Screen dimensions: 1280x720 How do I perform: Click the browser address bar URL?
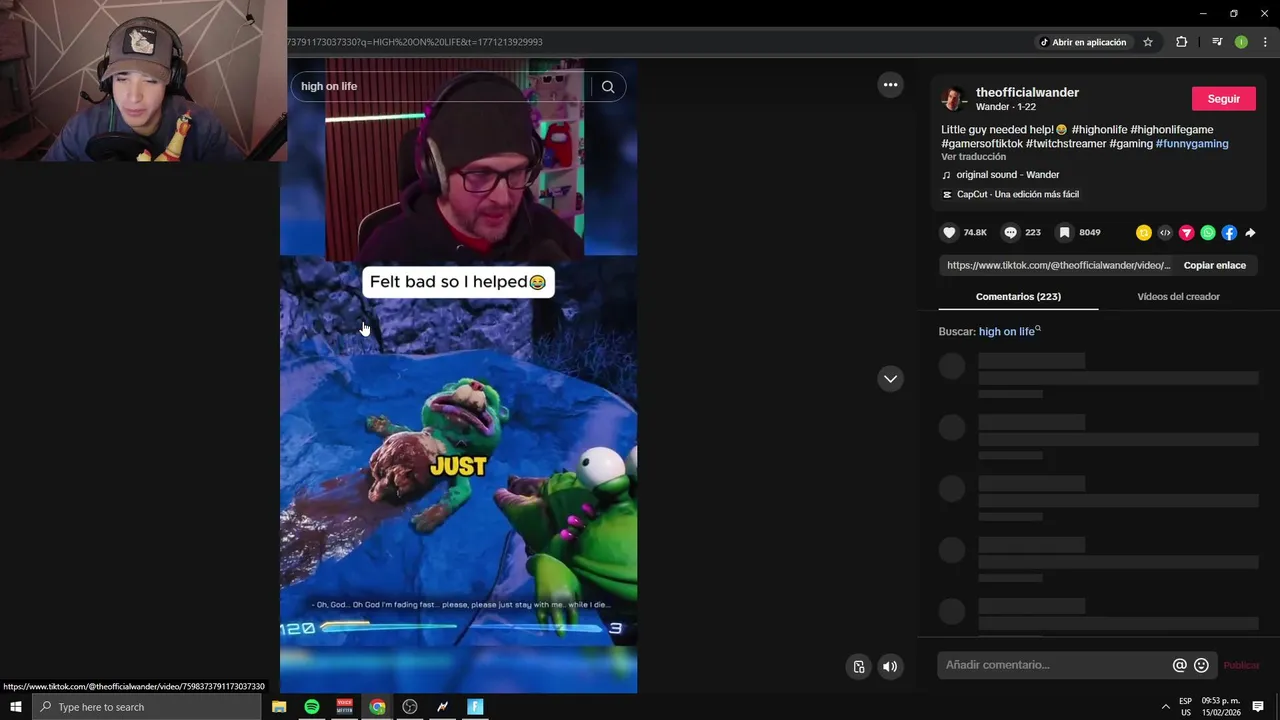414,42
